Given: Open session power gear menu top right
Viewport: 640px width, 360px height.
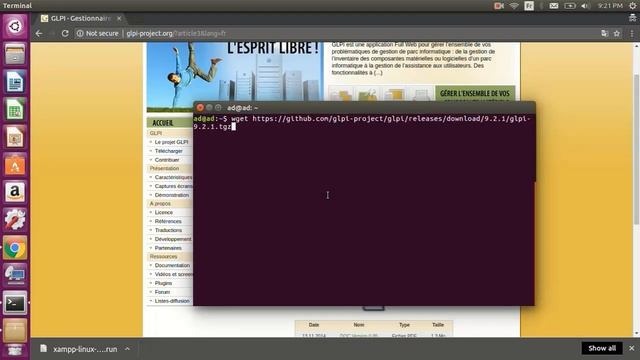Looking at the screenshot, I should pos(632,6).
